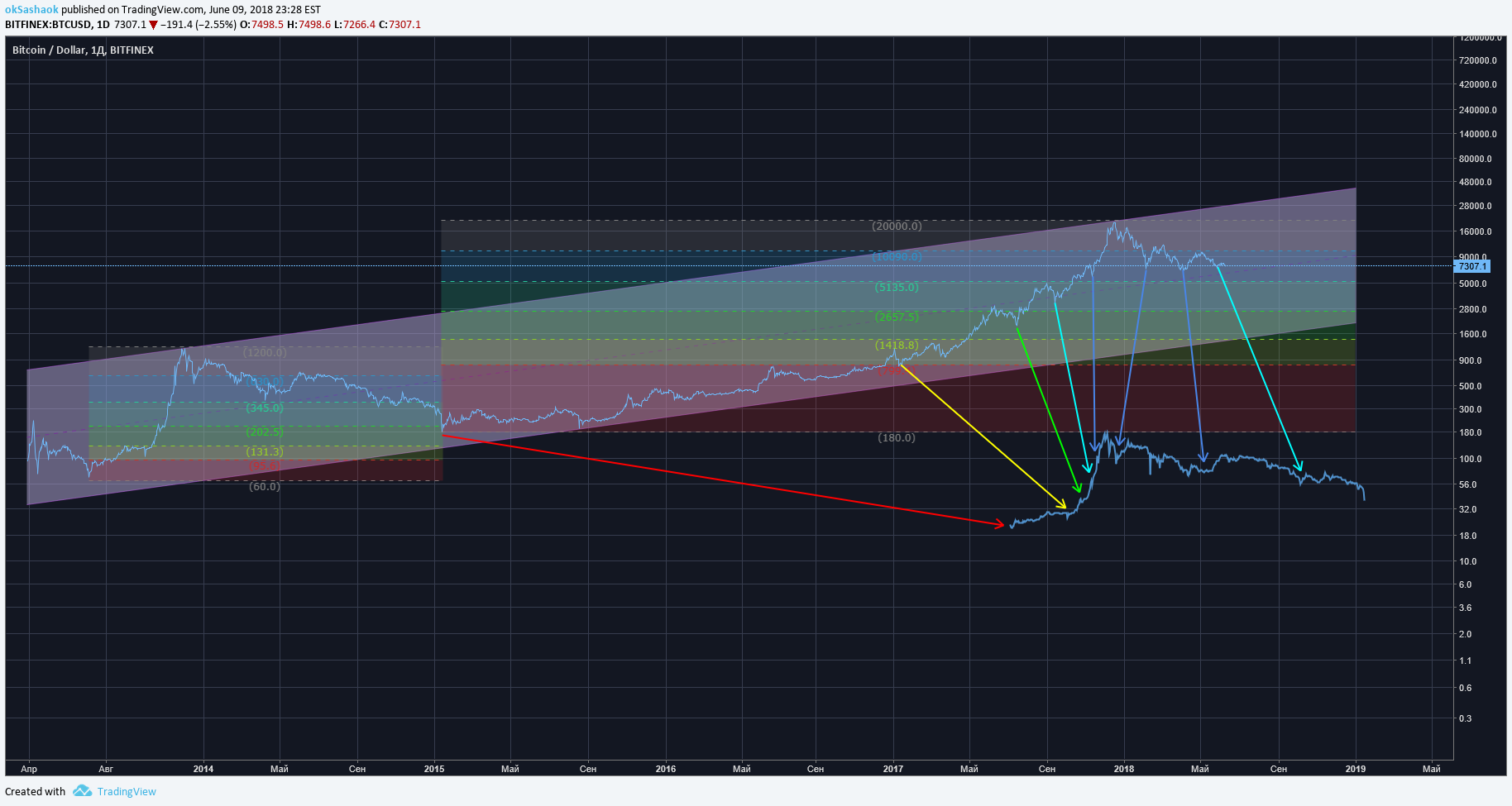Click the (345.0) level label

click(265, 408)
